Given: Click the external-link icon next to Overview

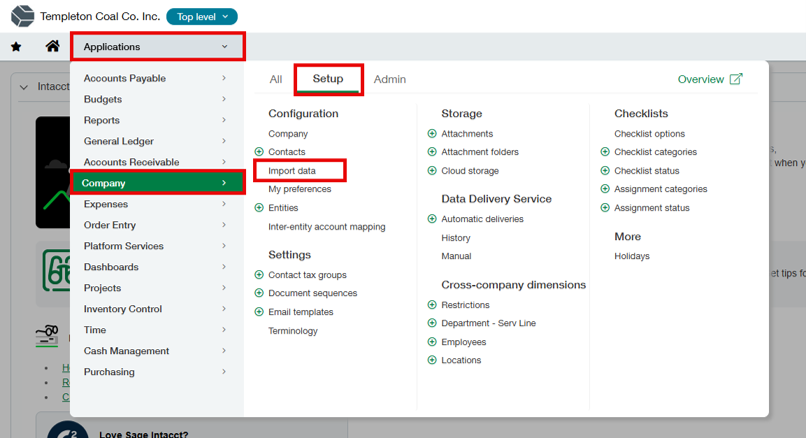Looking at the screenshot, I should click(x=736, y=79).
